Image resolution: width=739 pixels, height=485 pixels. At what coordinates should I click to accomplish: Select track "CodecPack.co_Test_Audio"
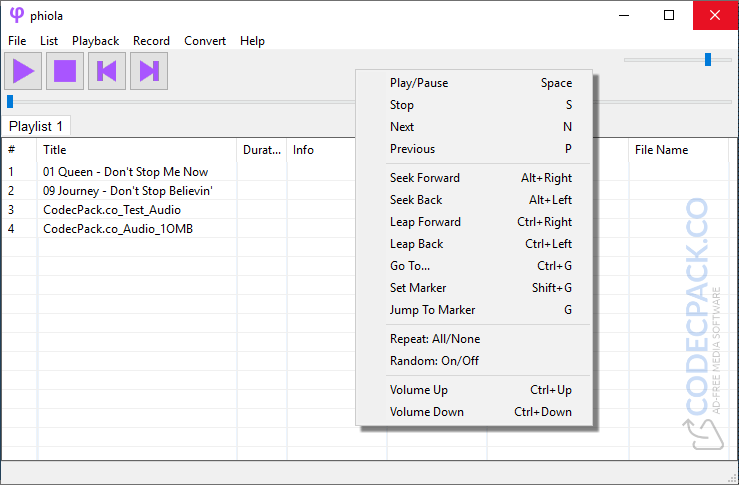point(112,210)
